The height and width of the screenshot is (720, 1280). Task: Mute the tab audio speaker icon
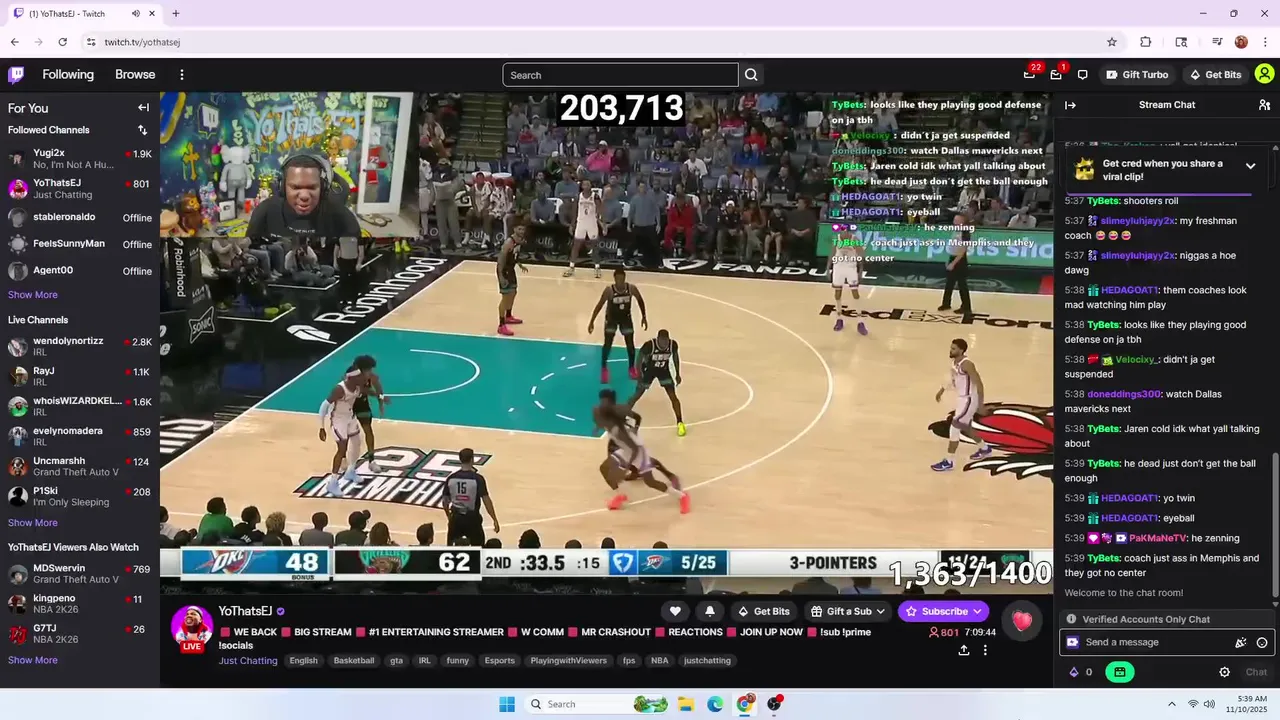point(136,14)
